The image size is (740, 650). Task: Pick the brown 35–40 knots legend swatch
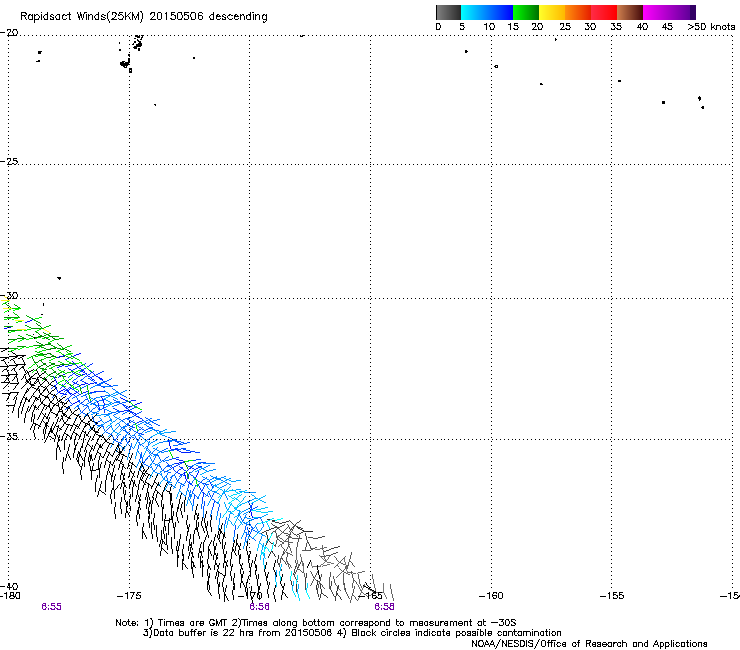(x=630, y=12)
